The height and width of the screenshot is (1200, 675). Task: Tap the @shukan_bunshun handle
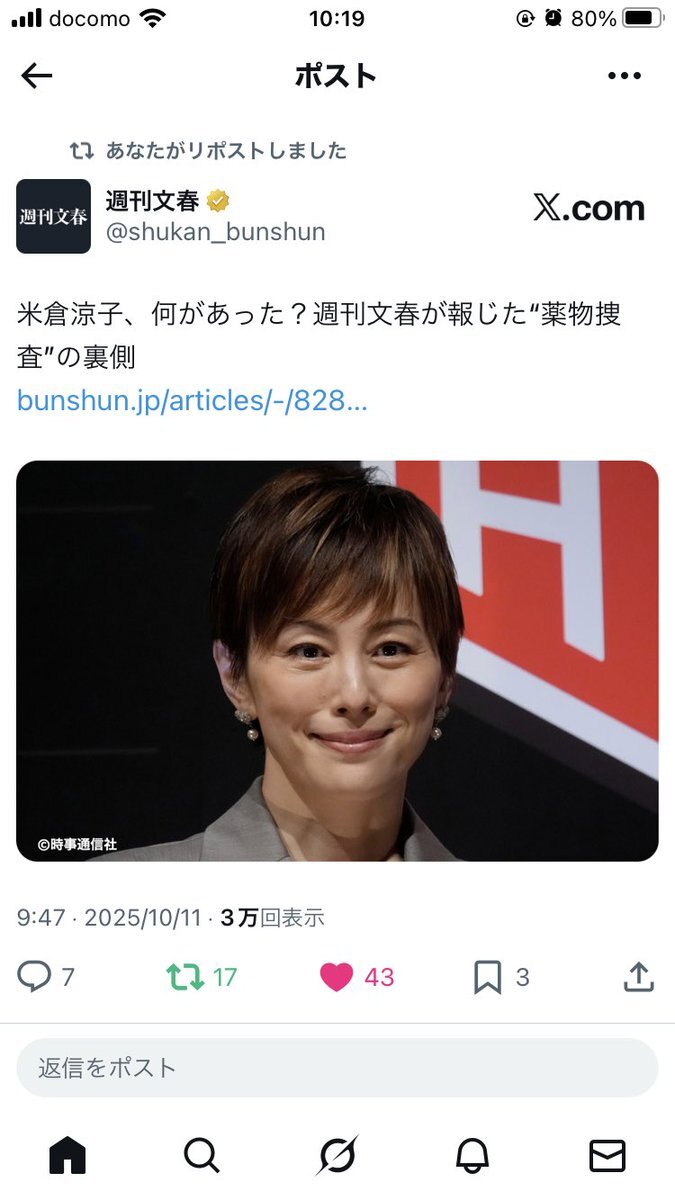click(215, 232)
